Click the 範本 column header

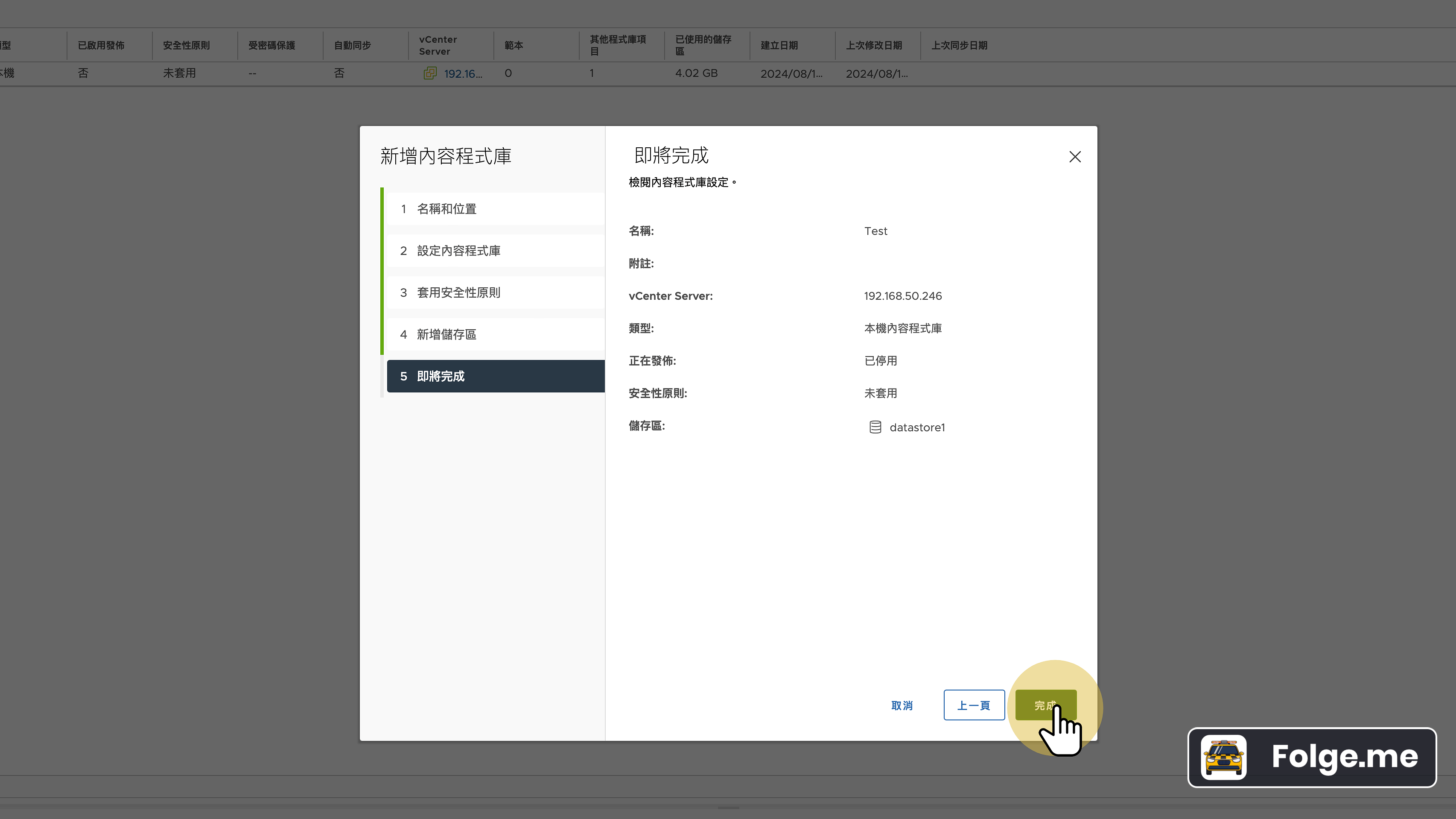[513, 45]
